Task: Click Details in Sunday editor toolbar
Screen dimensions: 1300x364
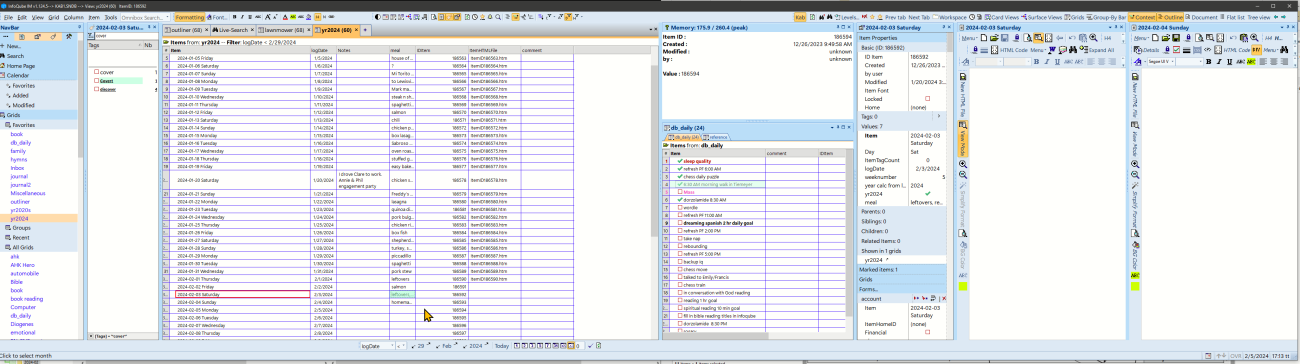Action: pos(1148,50)
